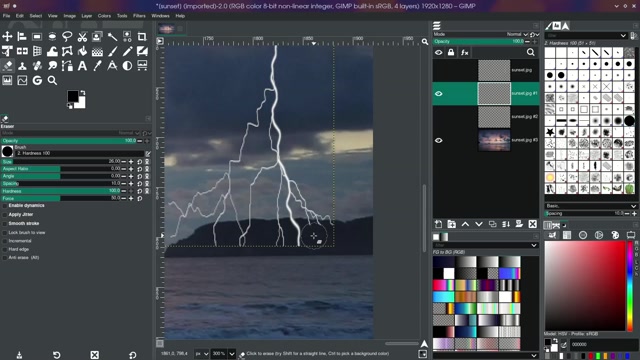Select the Cage Transform tool
640x360 pixels.
point(67,51)
